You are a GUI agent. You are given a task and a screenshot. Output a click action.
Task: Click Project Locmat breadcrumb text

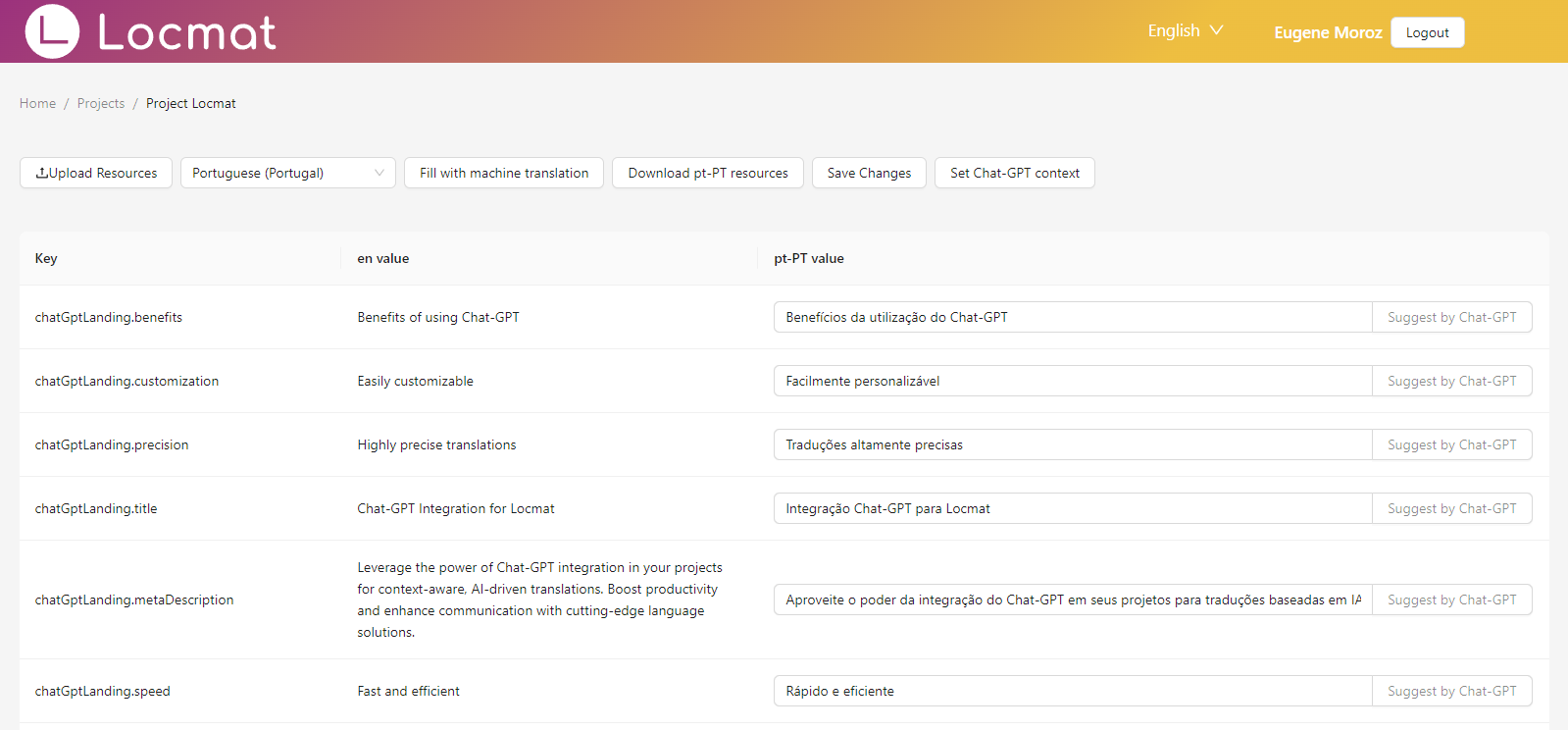[191, 103]
